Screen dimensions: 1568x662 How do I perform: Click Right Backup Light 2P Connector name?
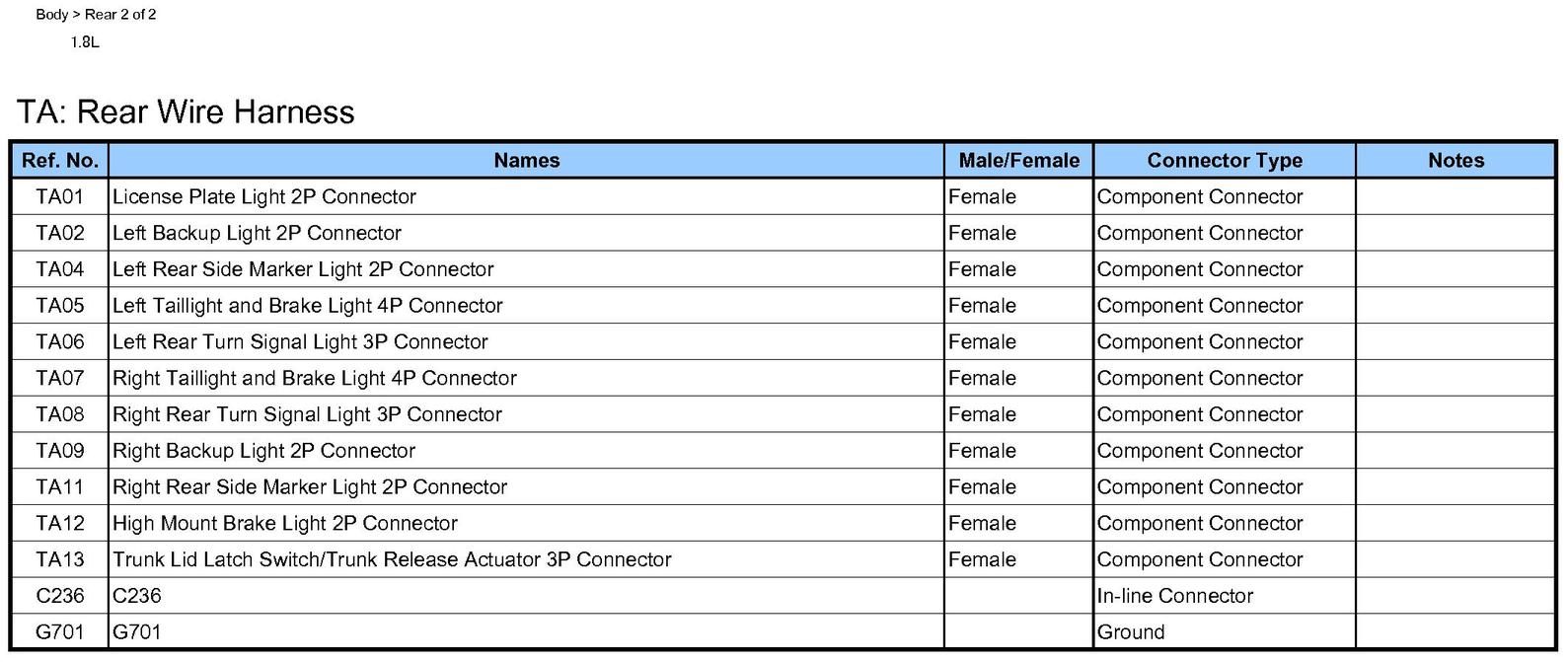point(263,451)
